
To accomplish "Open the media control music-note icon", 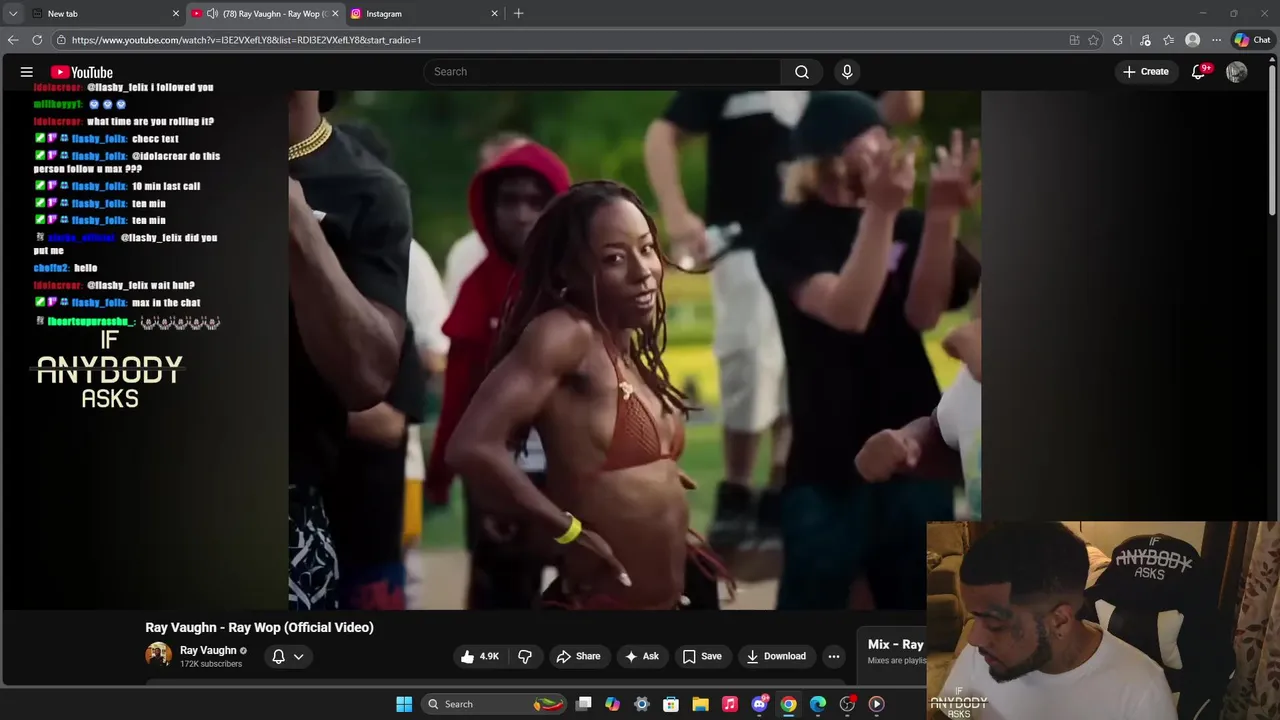I will point(1145,40).
